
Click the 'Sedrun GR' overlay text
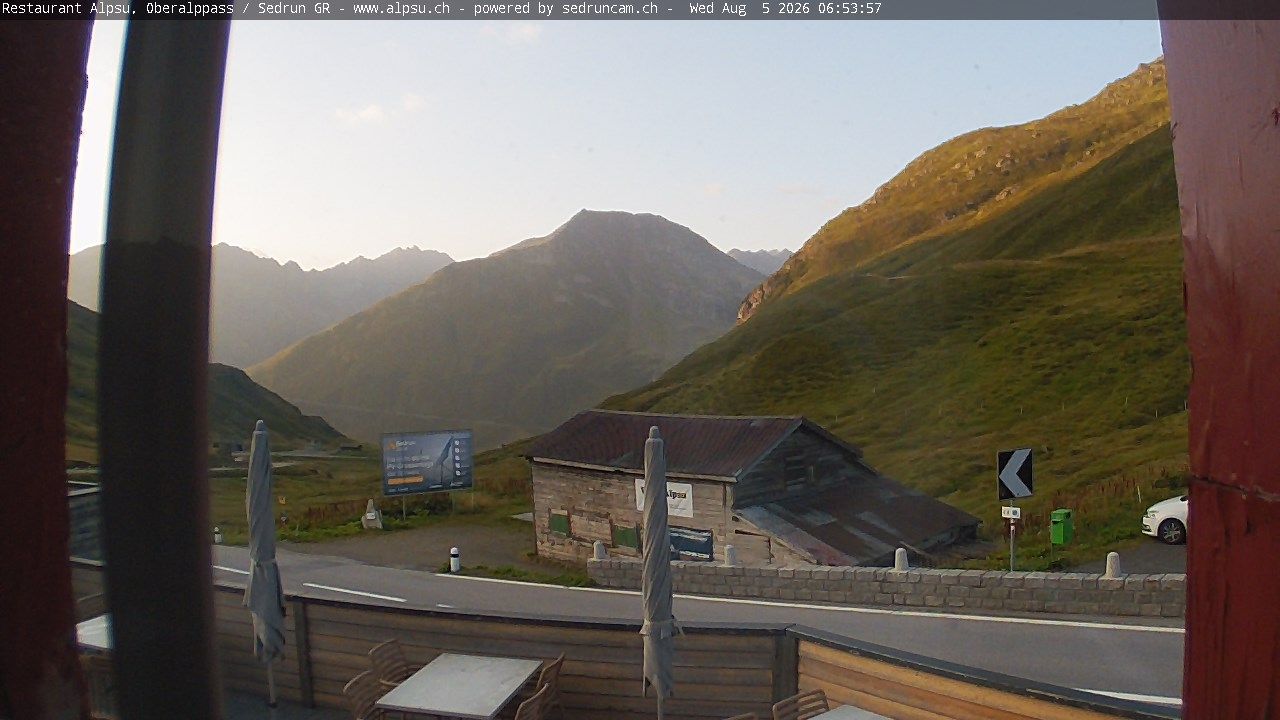tap(294, 9)
